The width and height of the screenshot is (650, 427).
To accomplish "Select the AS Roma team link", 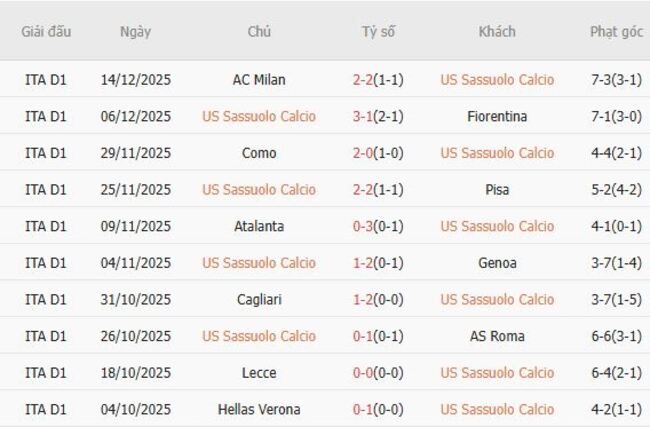I will (497, 336).
